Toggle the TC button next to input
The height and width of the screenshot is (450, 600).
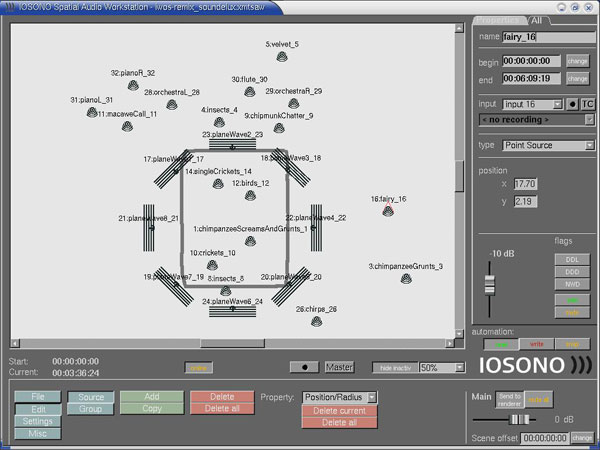[x=587, y=104]
